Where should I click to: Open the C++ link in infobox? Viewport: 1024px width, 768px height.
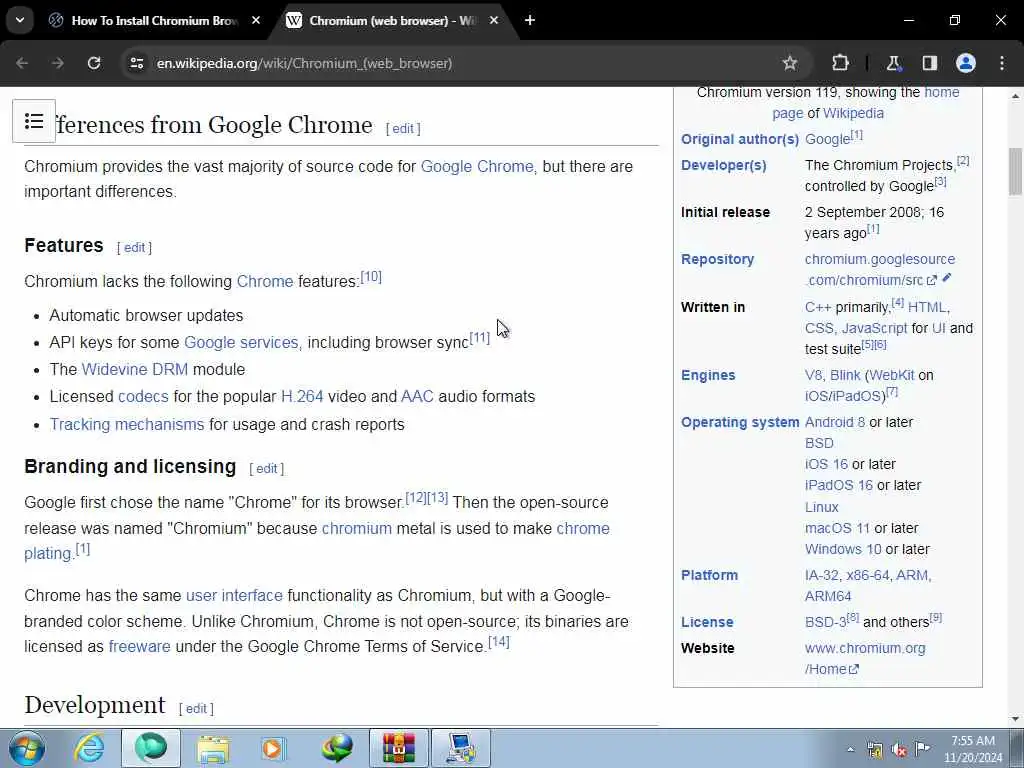tap(818, 307)
